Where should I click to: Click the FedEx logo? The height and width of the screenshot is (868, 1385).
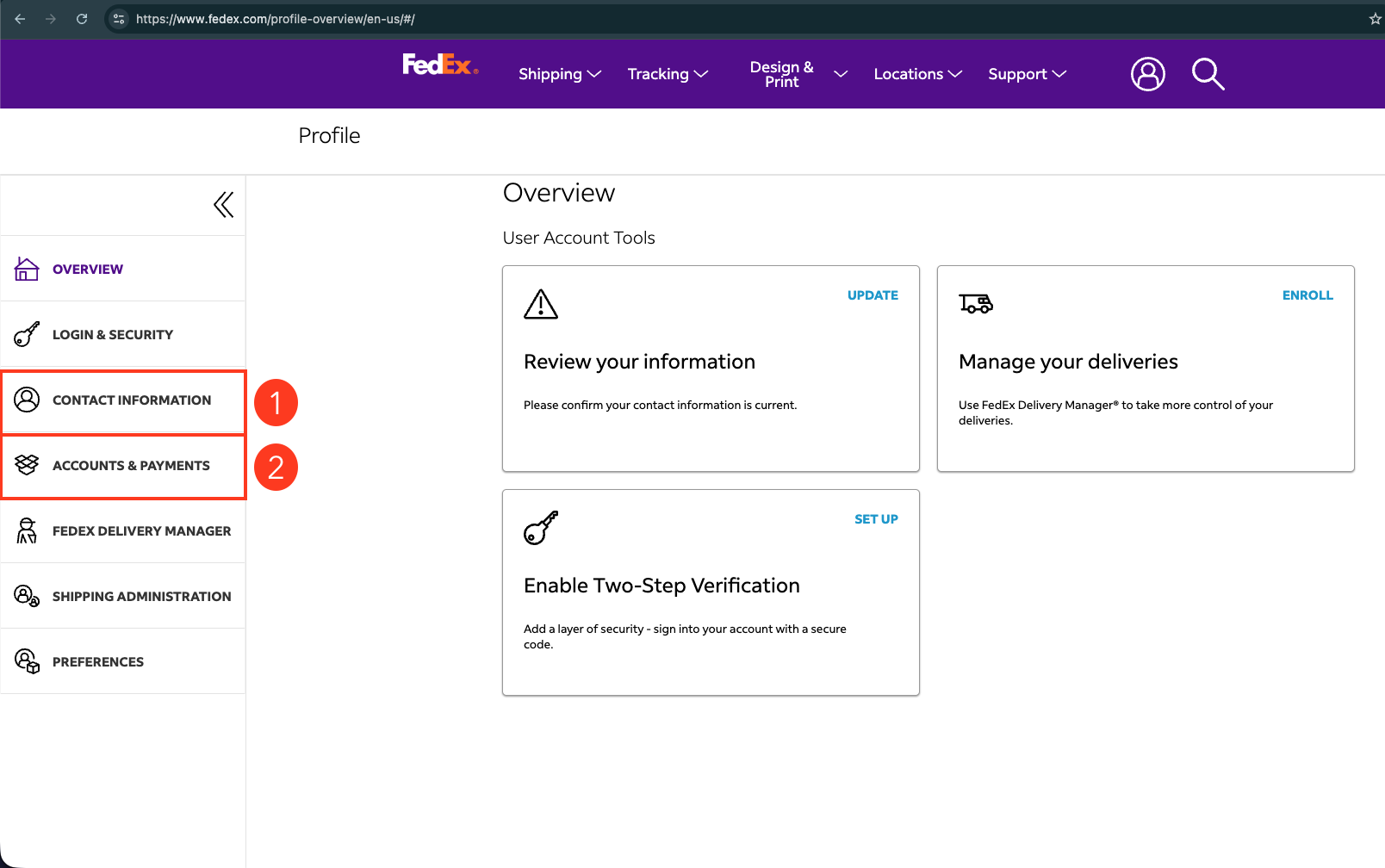tap(440, 65)
